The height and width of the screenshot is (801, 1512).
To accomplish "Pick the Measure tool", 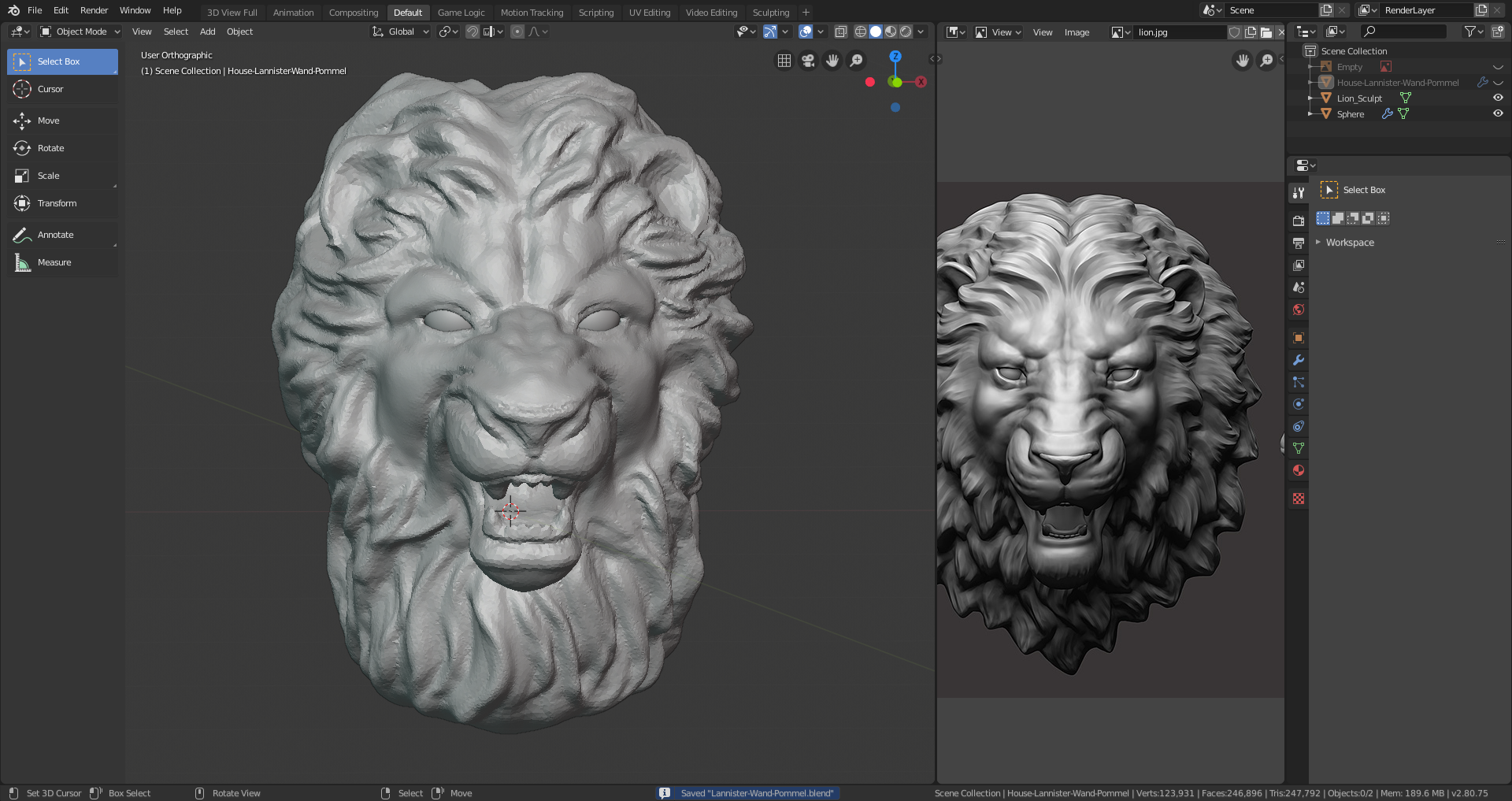I will (62, 262).
